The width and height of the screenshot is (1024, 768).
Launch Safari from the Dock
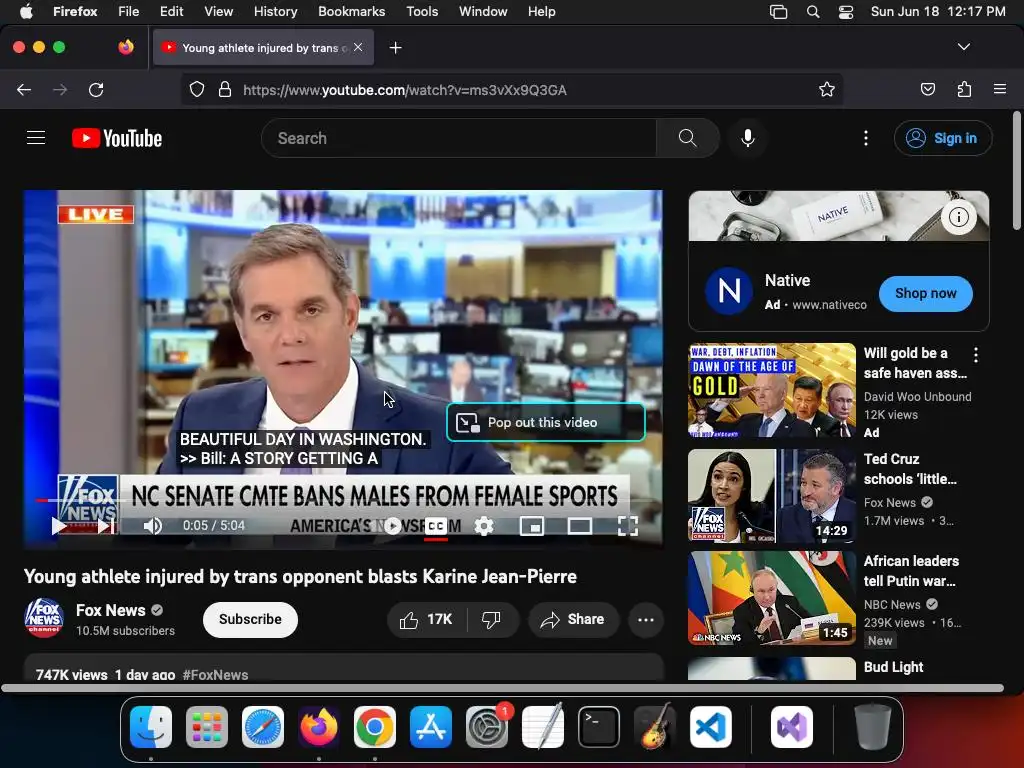pos(263,727)
